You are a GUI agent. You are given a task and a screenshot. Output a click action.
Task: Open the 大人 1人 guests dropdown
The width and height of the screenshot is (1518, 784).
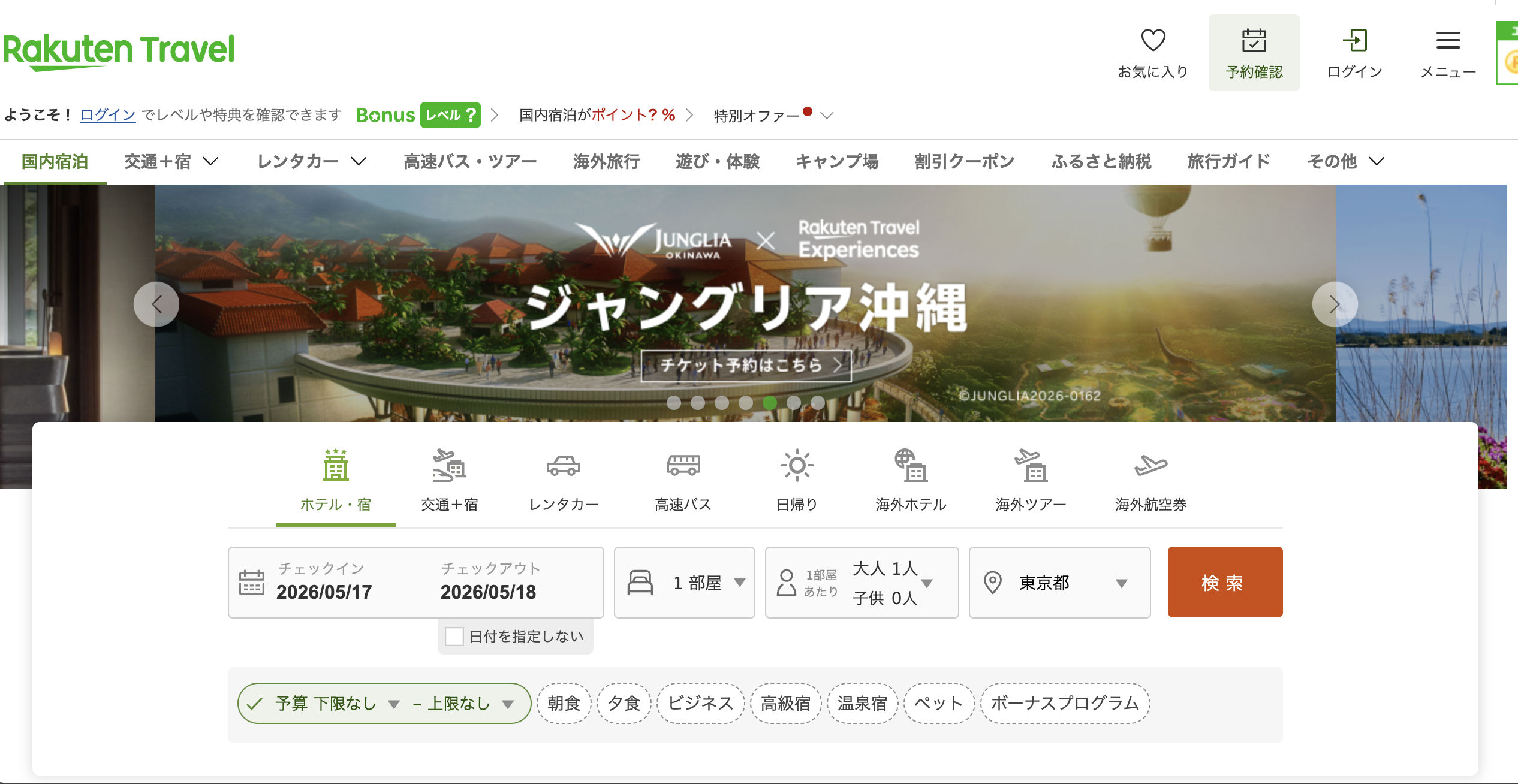[x=862, y=582]
